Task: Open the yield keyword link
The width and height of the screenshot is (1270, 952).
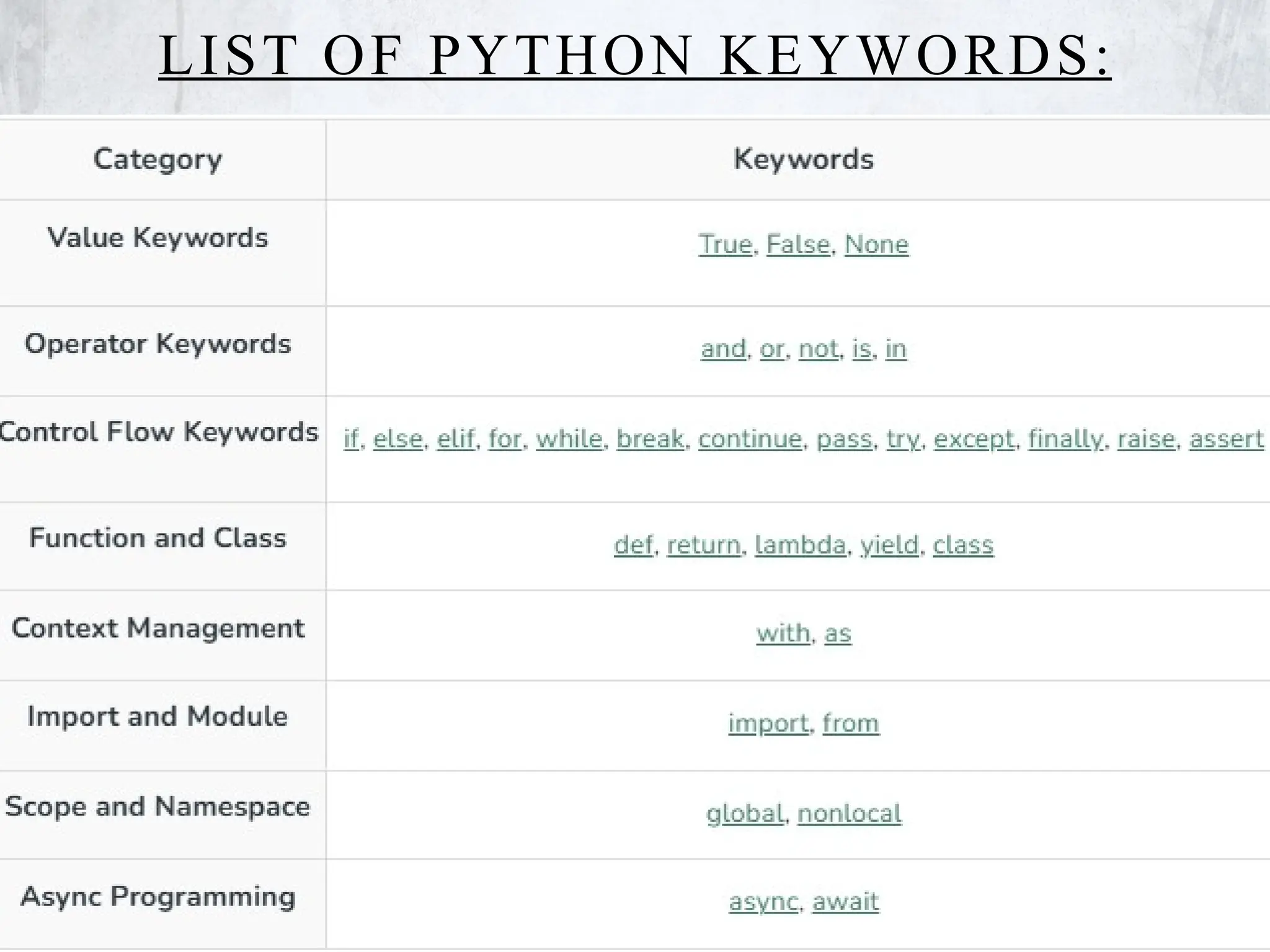Action: coord(889,545)
